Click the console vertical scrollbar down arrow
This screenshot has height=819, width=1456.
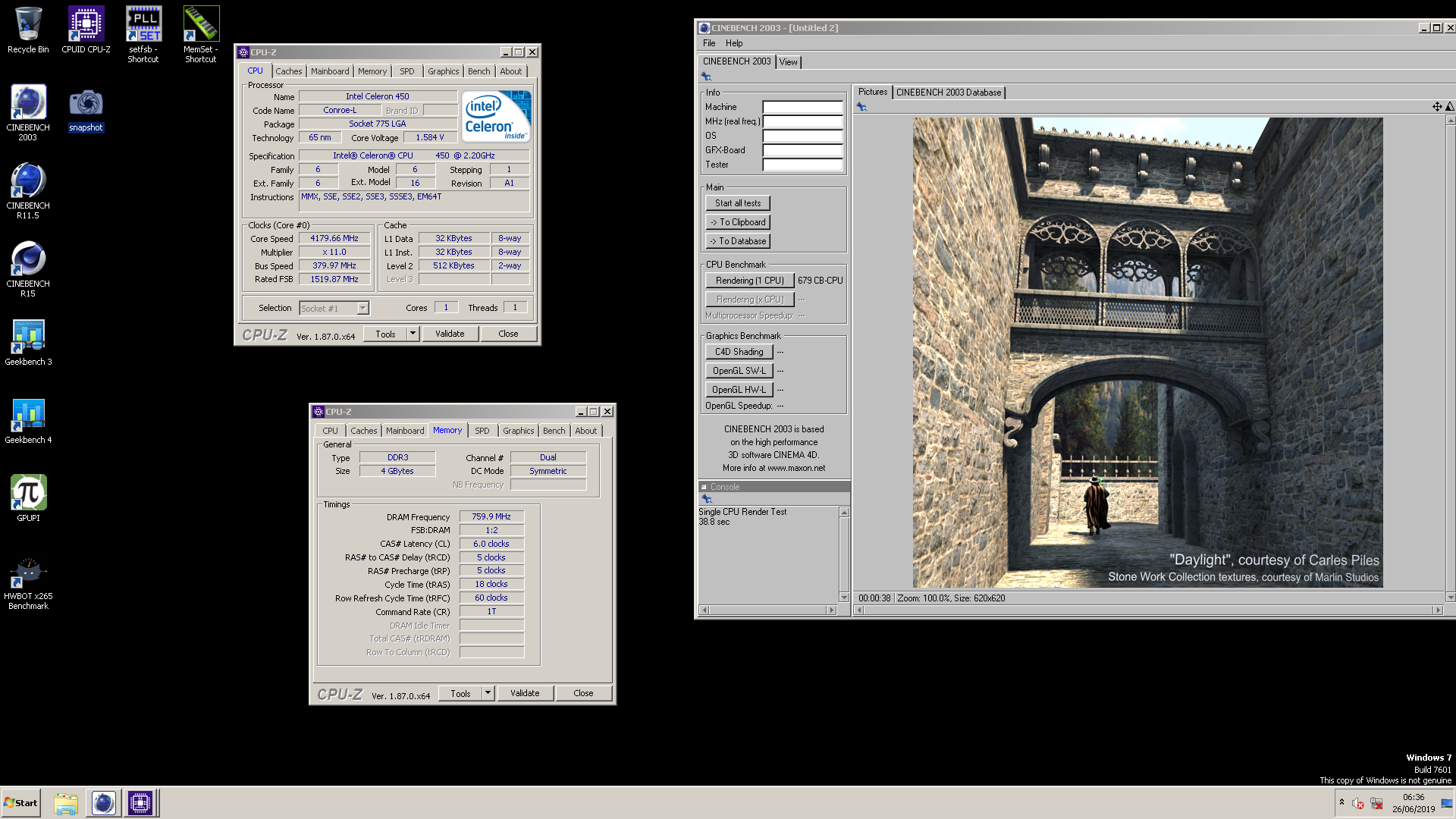click(x=844, y=598)
